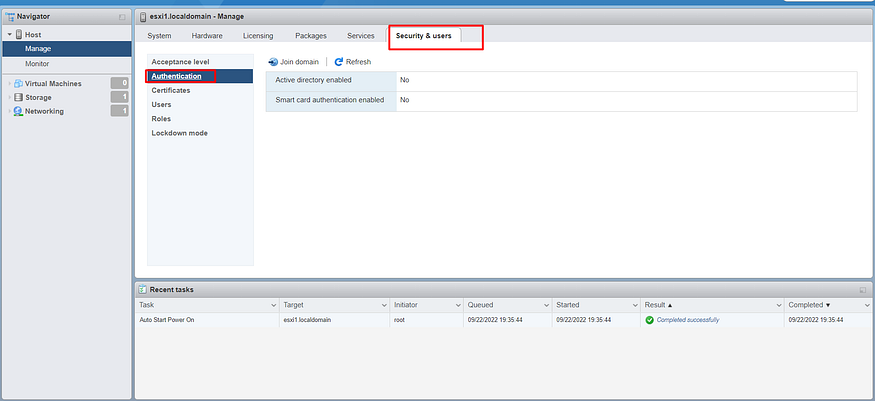Screen dimensions: 875x401
Task: Click the Recent tasks panel icon
Action: click(x=143, y=289)
